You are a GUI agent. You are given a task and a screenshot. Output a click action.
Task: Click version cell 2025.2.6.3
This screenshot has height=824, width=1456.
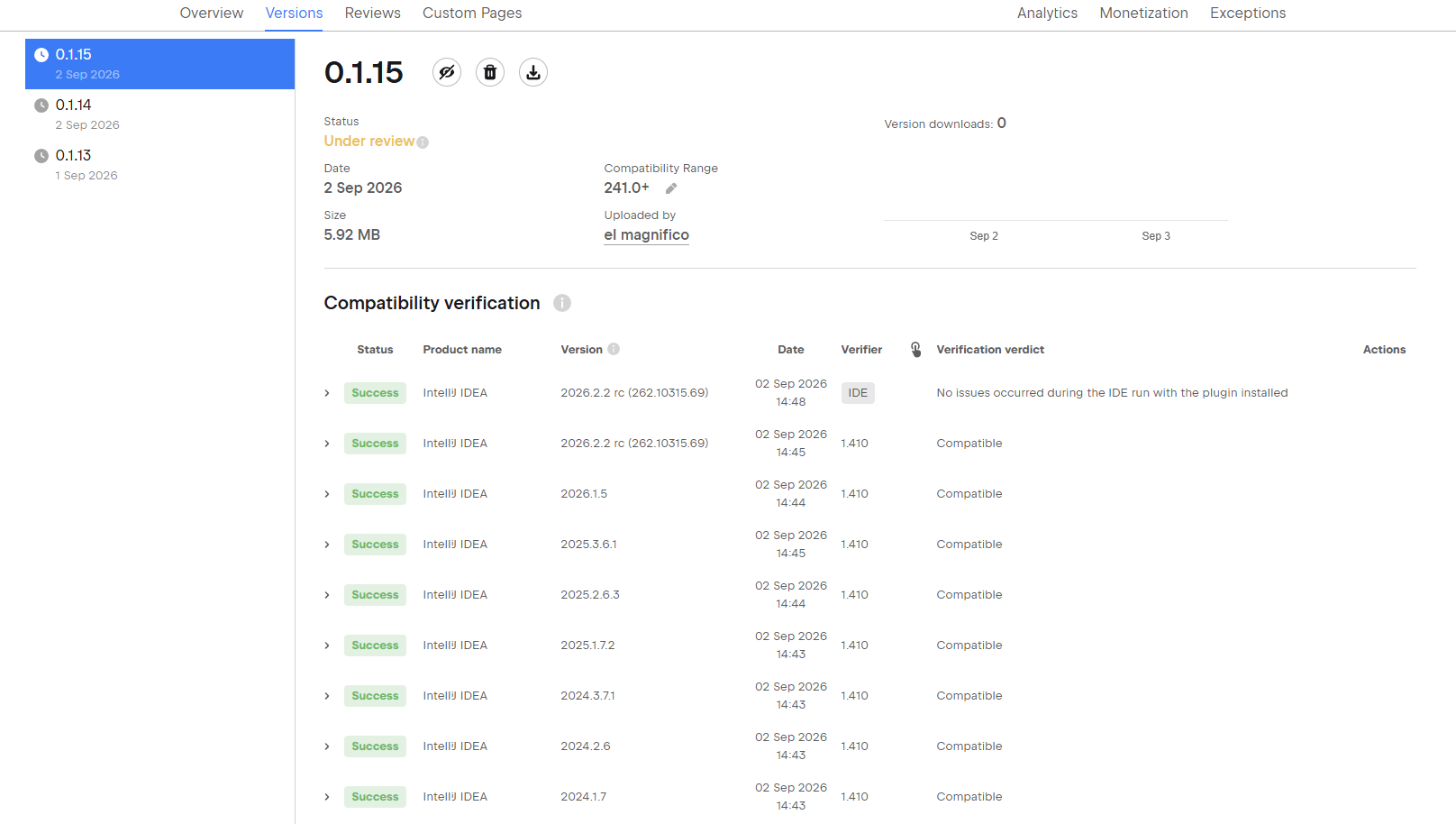[590, 595]
